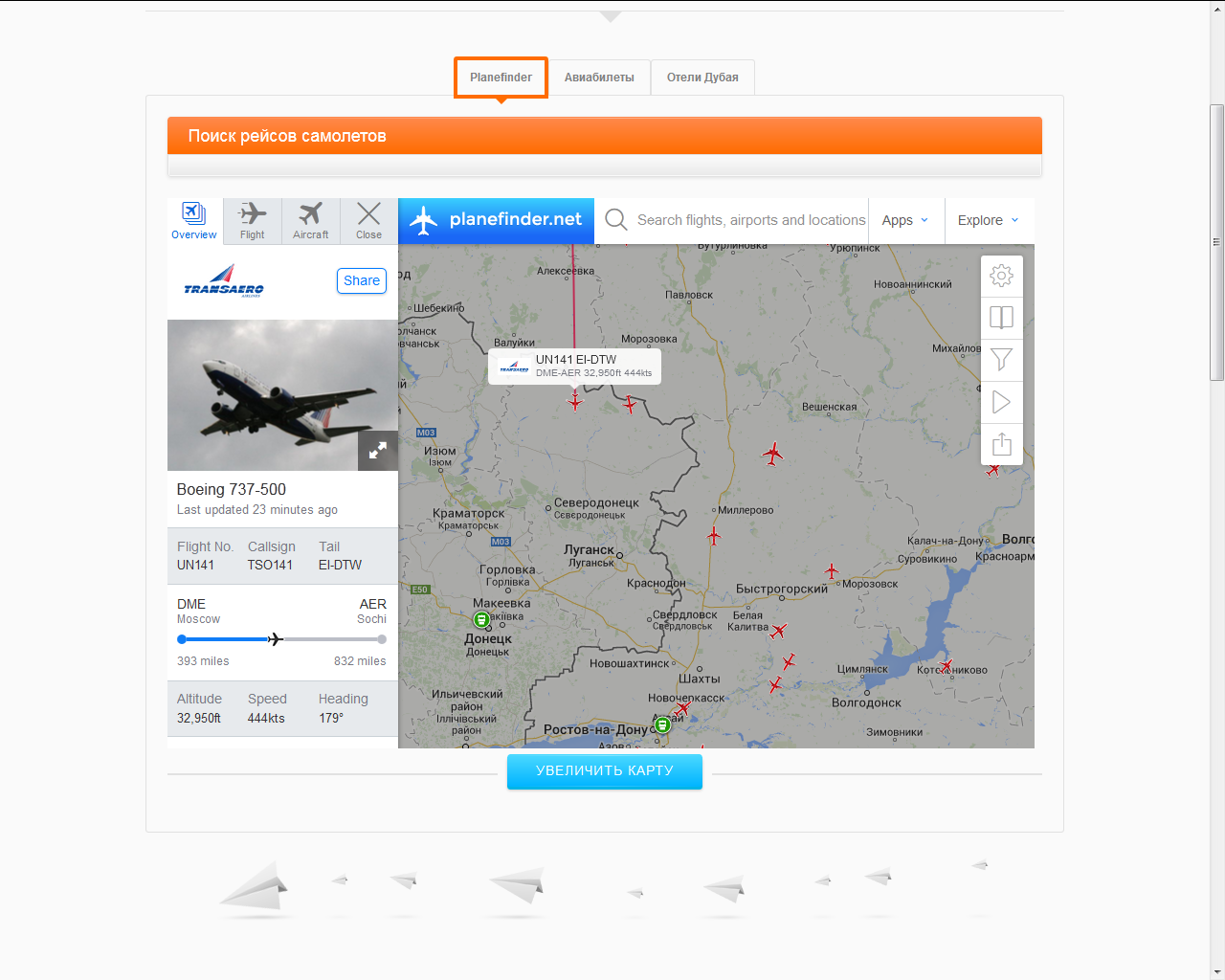Screen dimensions: 1225x980
Task: Click the Донецк airport marker
Action: point(481,620)
